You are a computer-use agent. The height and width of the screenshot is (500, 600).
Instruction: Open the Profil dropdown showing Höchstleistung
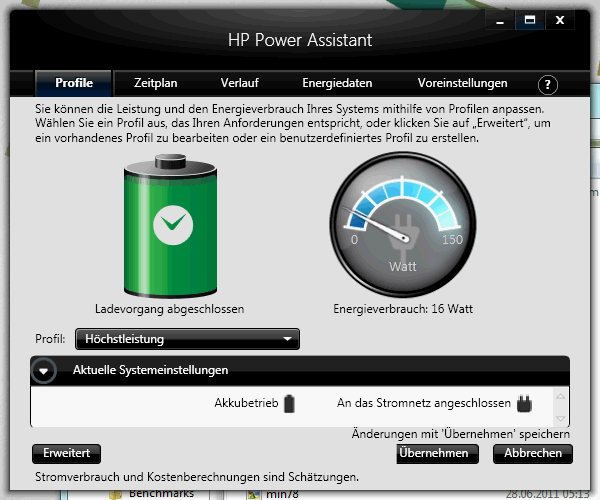(188, 339)
